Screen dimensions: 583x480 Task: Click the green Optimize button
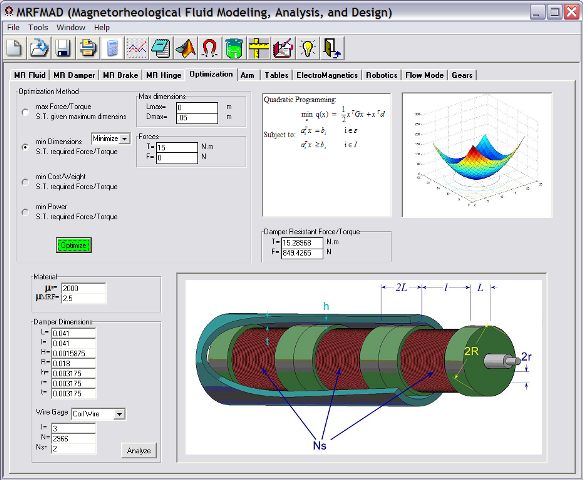pyautogui.click(x=74, y=245)
